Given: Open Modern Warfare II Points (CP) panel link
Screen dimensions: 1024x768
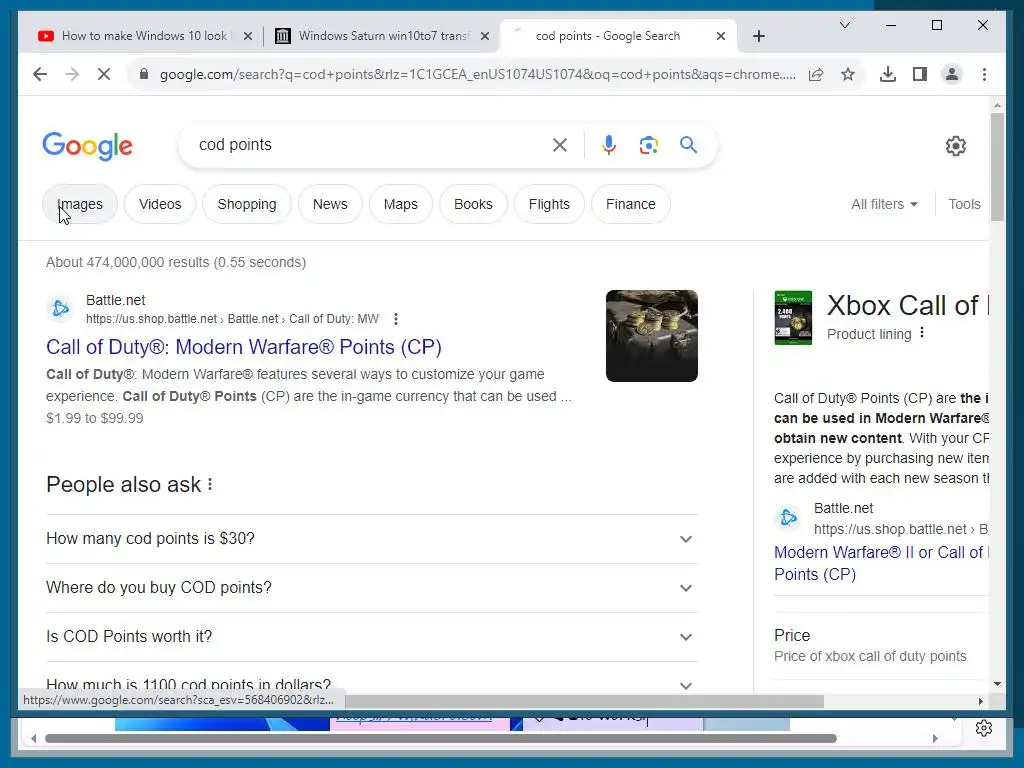Looking at the screenshot, I should click(880, 563).
